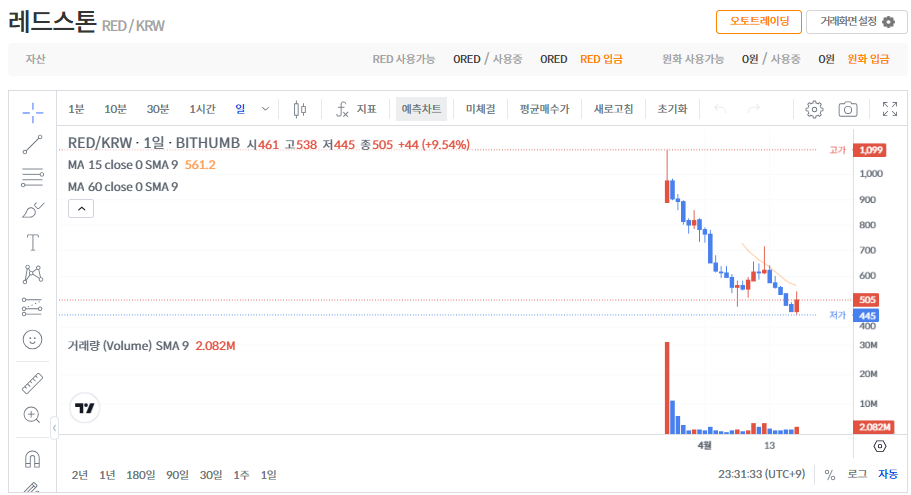911x495 pixels.
Task: Click the 505 current price label
Action: [x=866, y=300]
